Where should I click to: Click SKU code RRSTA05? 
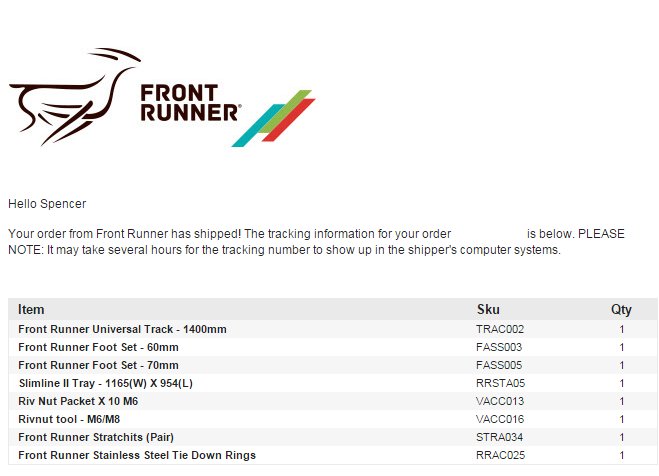(501, 383)
